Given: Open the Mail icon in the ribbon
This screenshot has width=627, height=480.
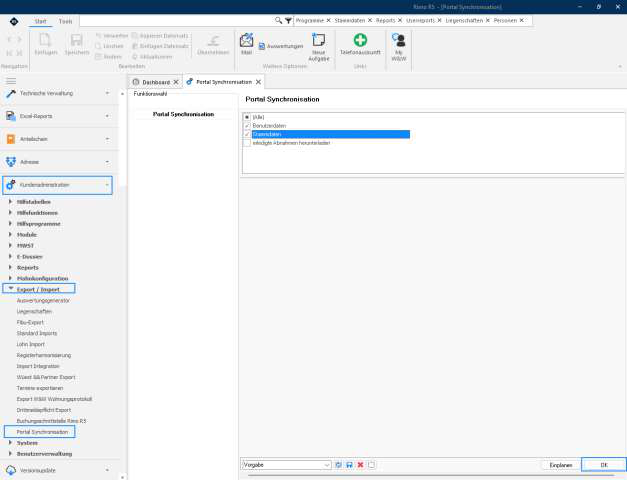Looking at the screenshot, I should tap(246, 40).
